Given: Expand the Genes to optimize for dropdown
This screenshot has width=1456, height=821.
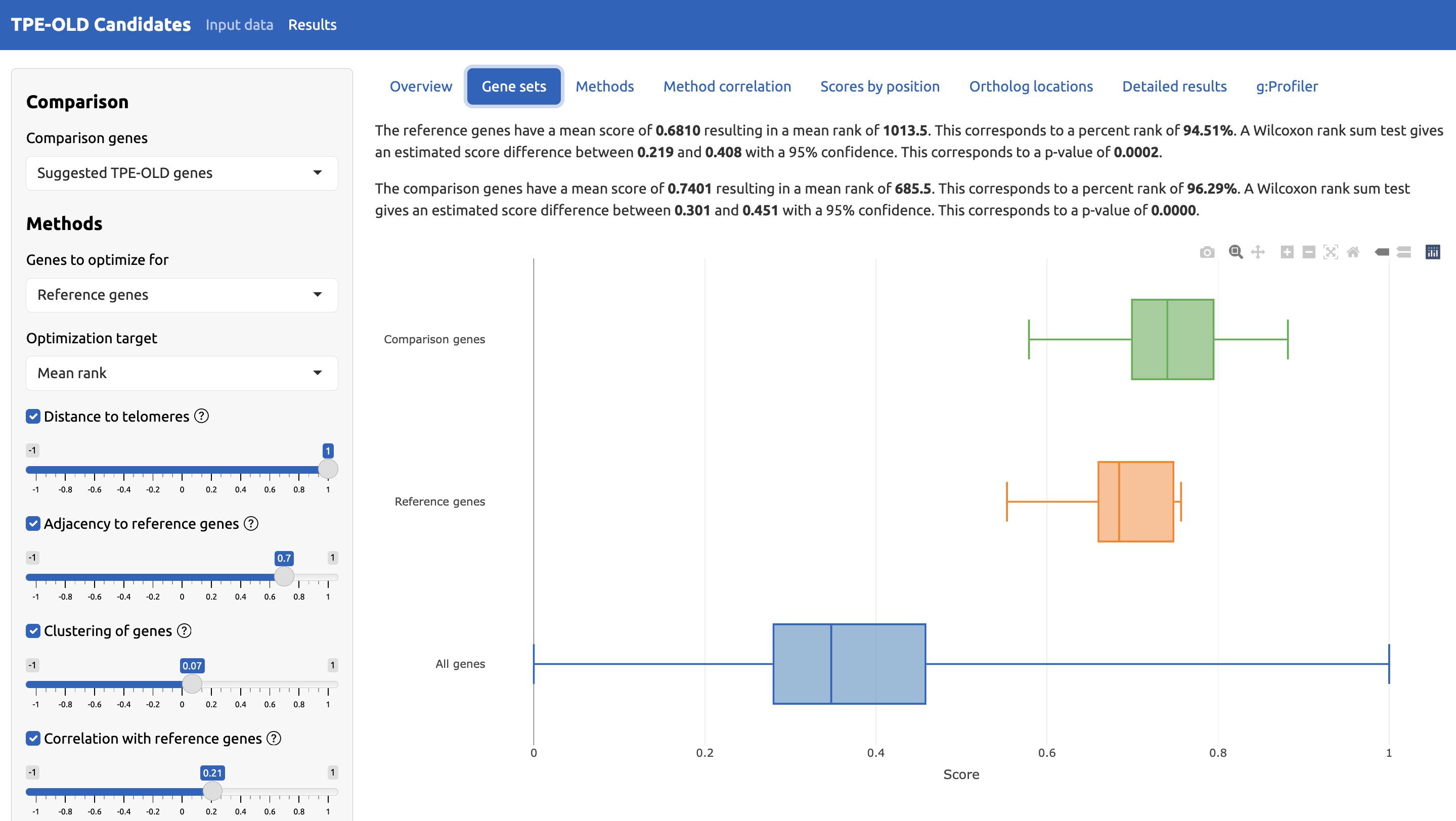Looking at the screenshot, I should pyautogui.click(x=182, y=295).
